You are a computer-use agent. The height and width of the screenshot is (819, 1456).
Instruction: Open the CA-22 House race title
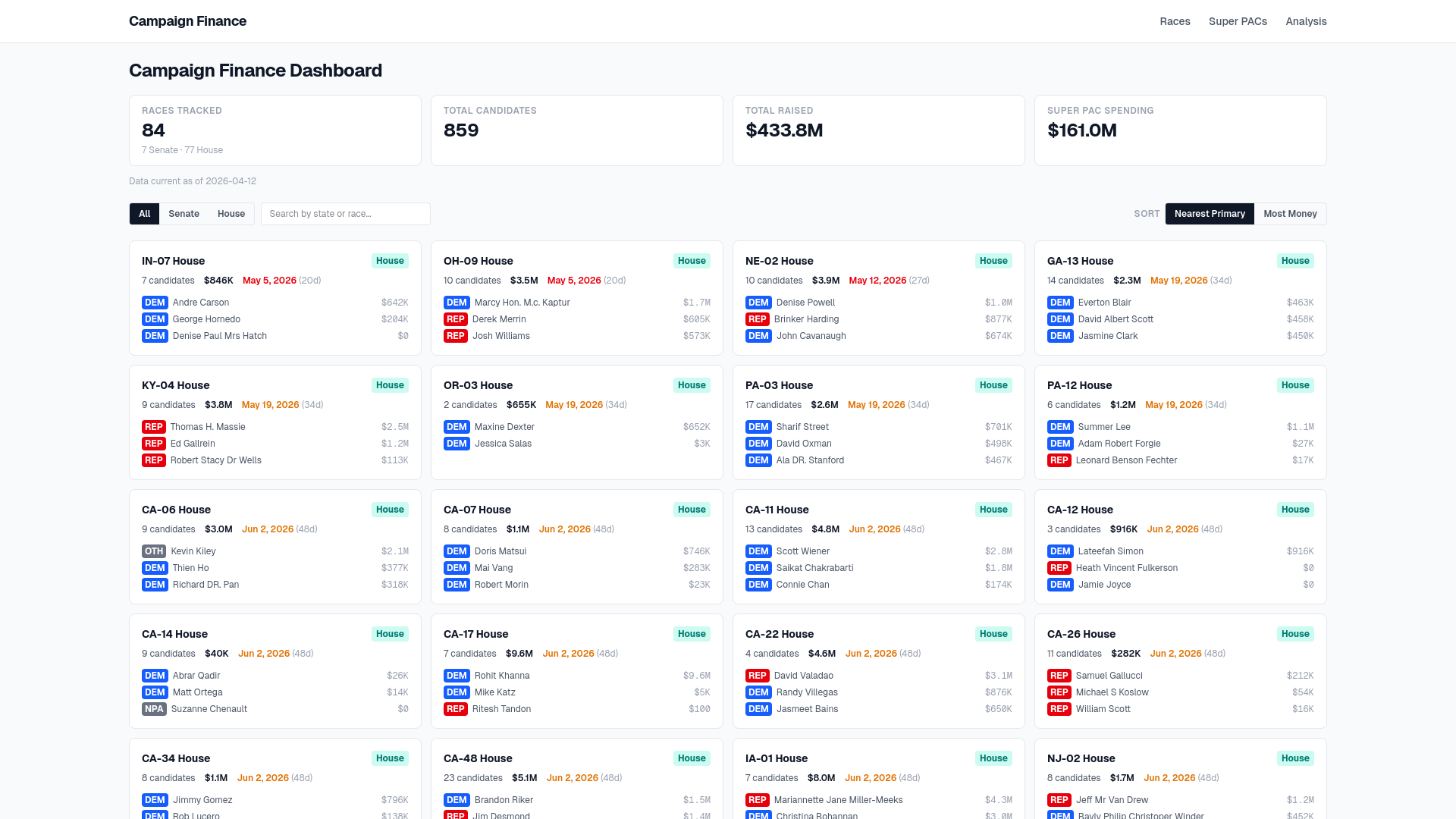(x=780, y=634)
